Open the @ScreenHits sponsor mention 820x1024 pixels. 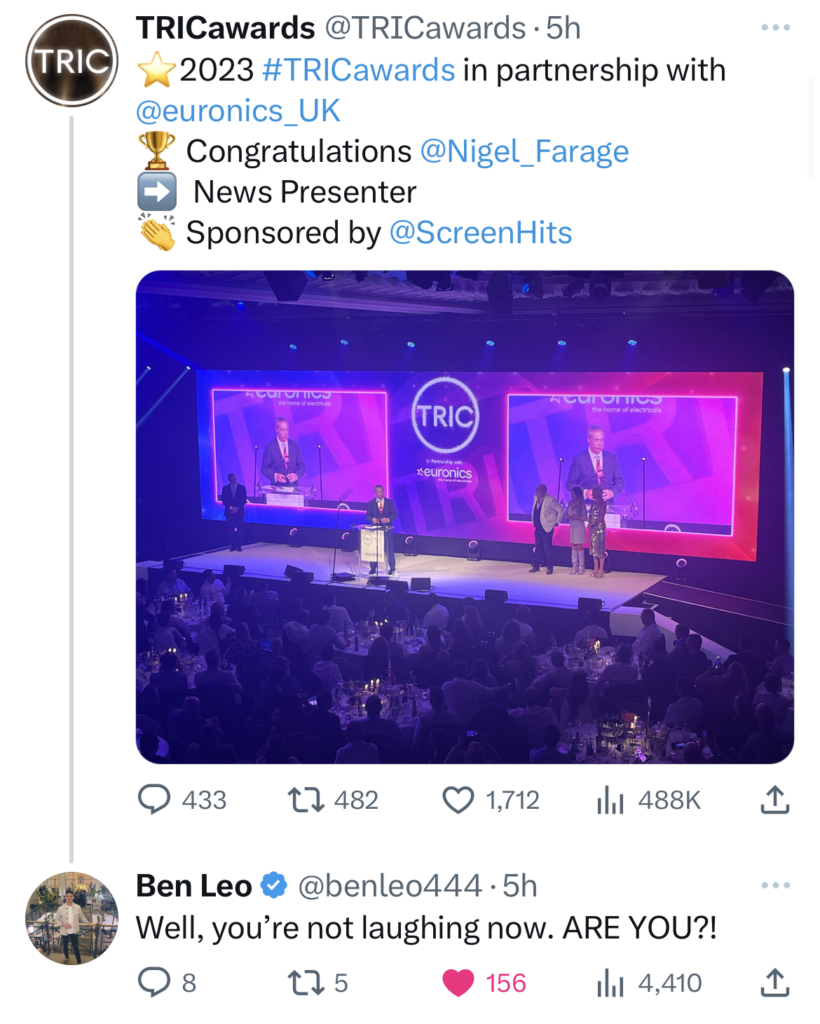tap(480, 233)
